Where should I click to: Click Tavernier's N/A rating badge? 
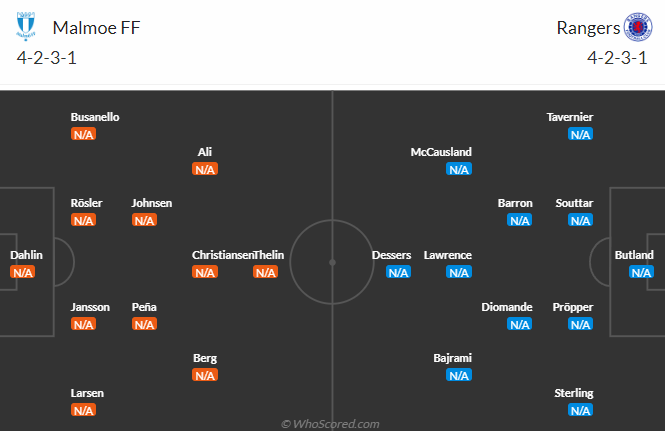(x=580, y=133)
